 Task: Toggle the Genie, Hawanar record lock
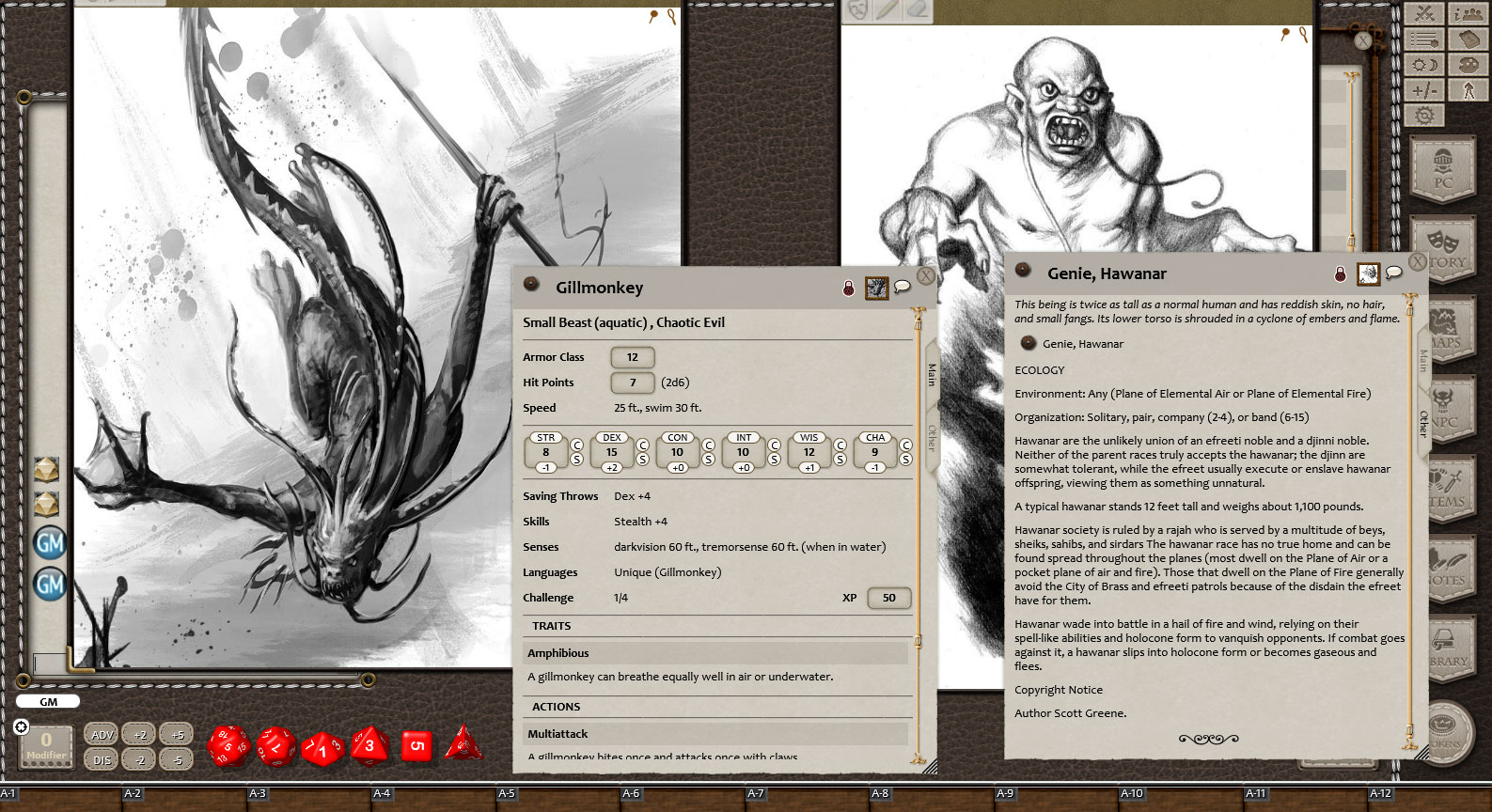click(x=1340, y=274)
